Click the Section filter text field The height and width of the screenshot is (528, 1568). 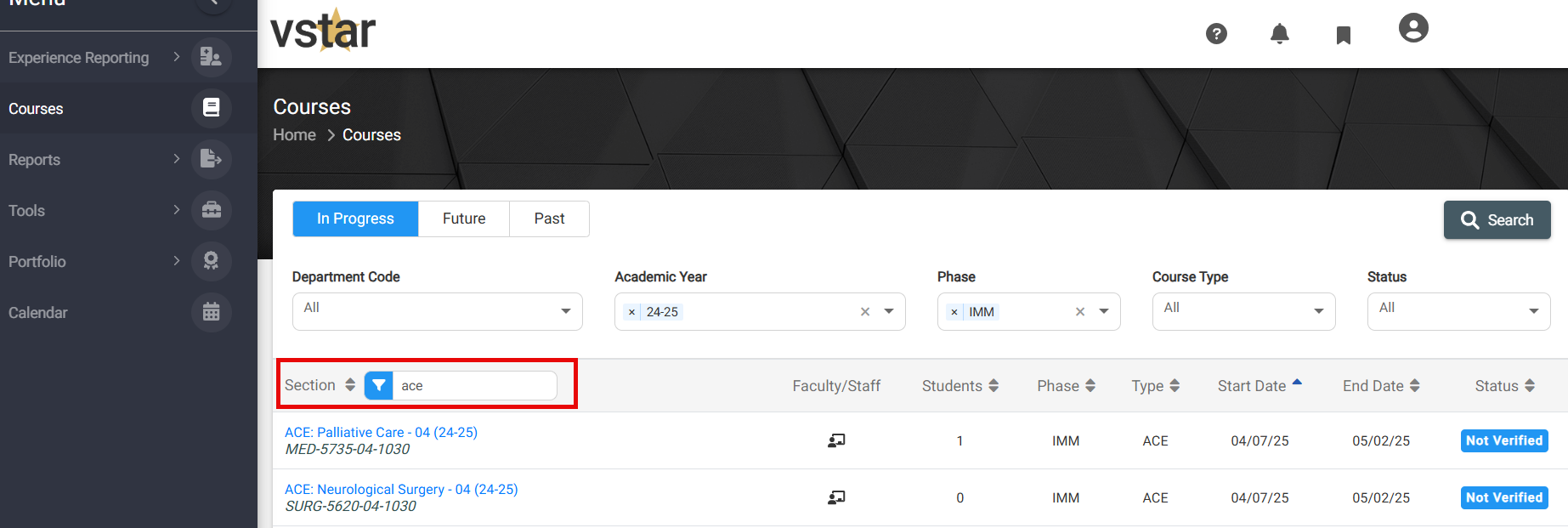(475, 385)
